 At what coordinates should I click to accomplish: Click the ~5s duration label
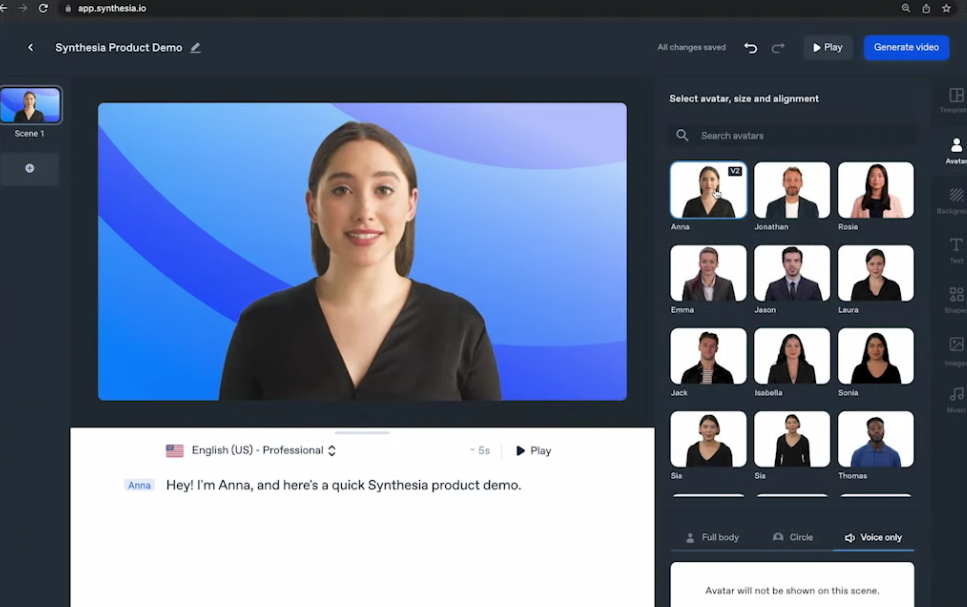click(480, 451)
